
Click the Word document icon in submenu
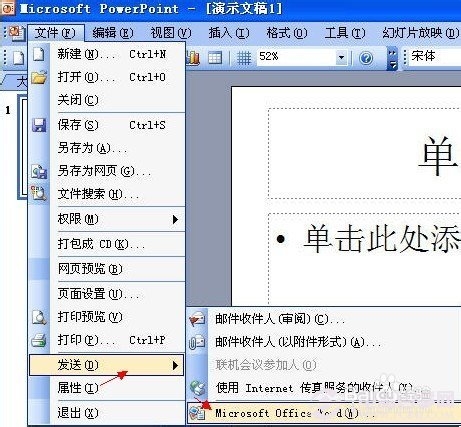197,413
